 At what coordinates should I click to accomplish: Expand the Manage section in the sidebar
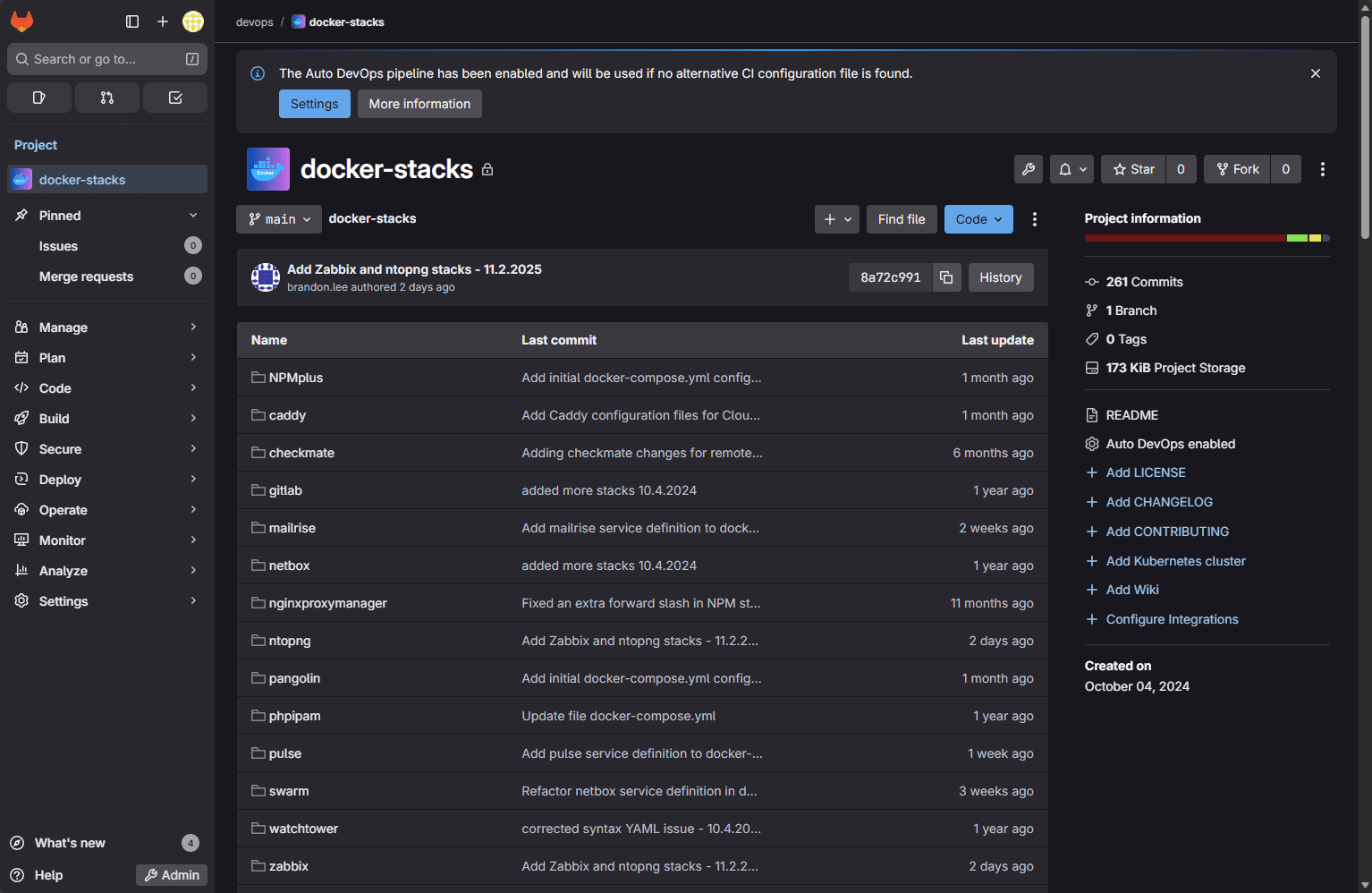[63, 327]
